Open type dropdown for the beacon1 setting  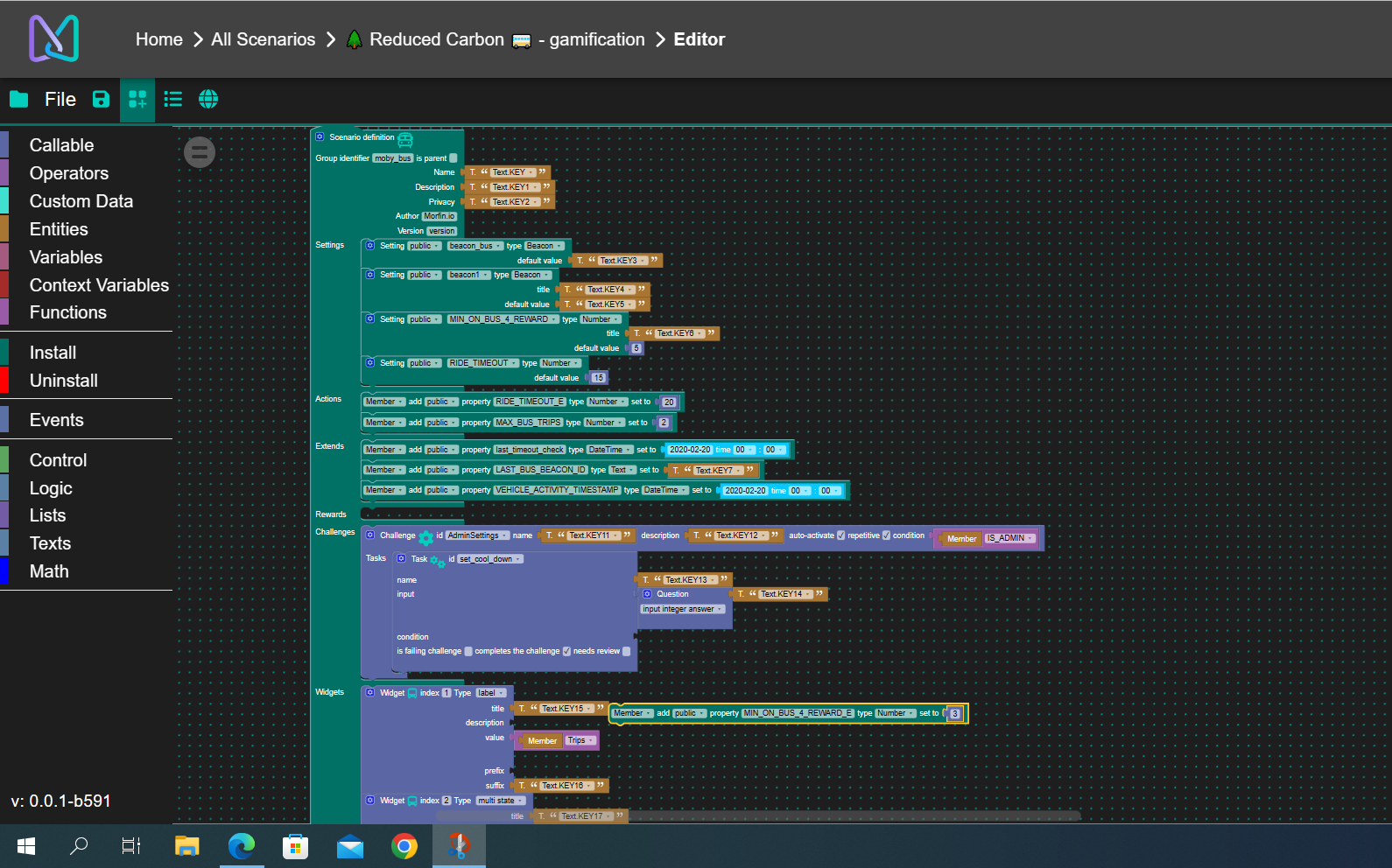pyautogui.click(x=532, y=275)
